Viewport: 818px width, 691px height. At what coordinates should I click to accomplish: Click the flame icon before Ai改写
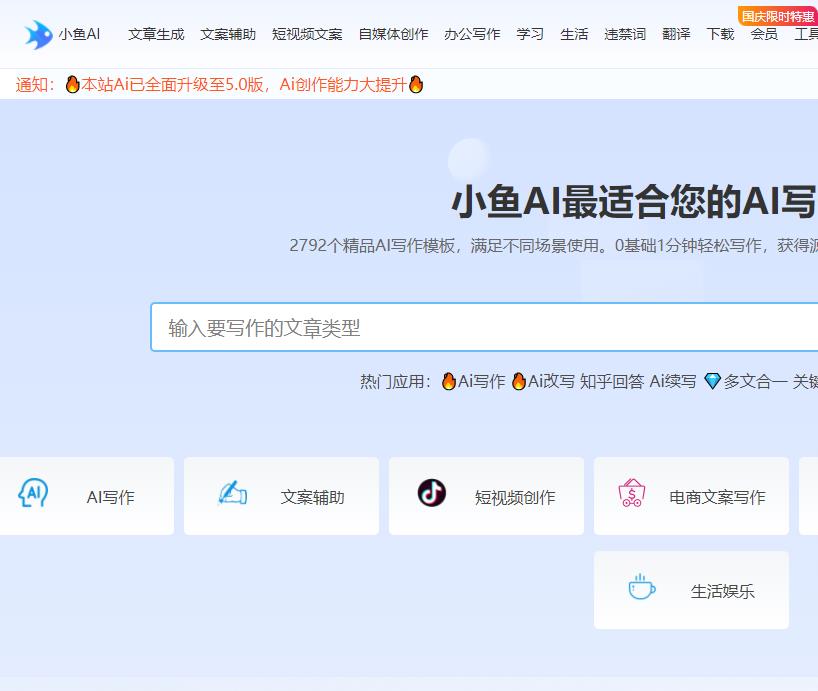coord(519,381)
